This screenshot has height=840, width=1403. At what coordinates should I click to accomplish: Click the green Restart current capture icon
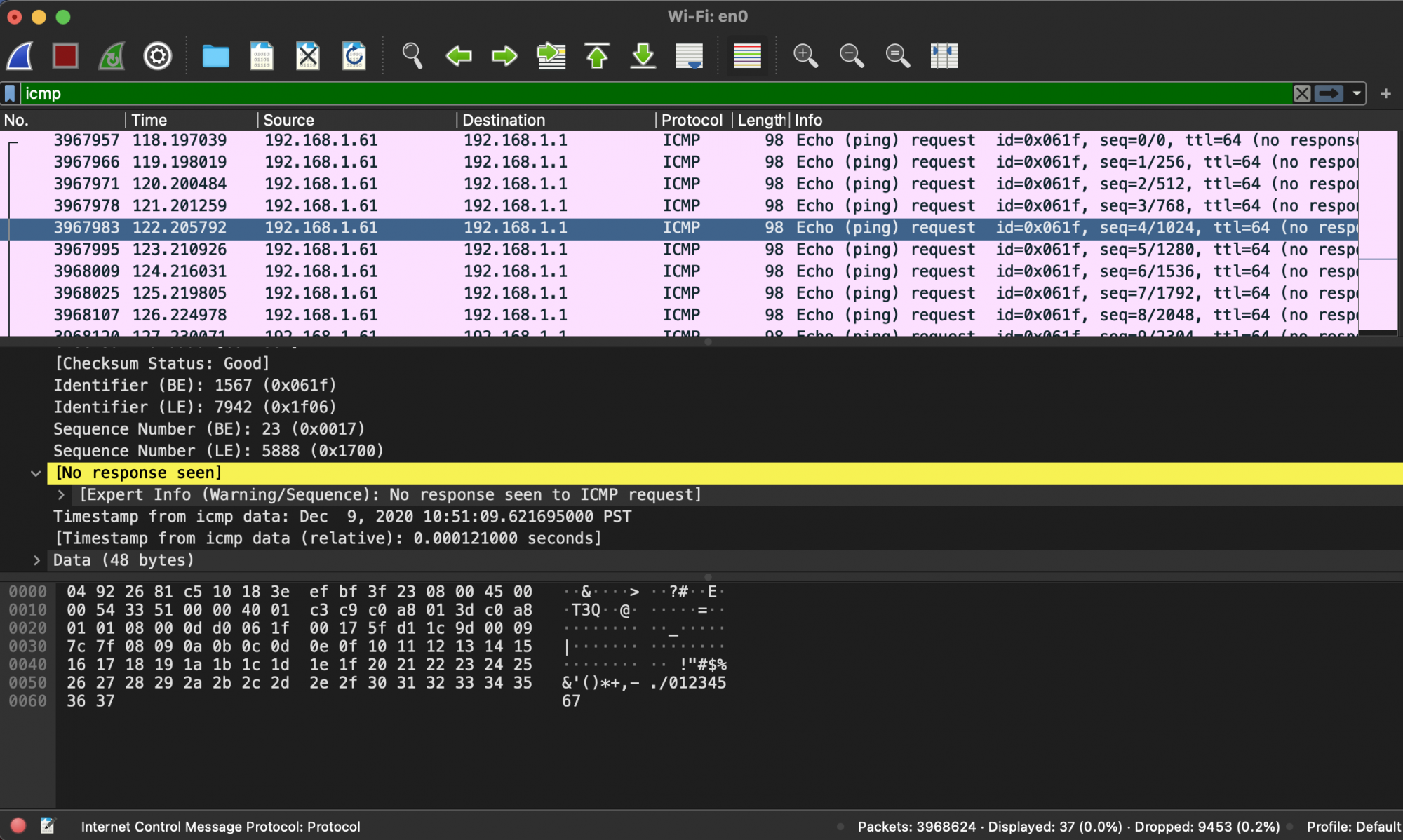pyautogui.click(x=112, y=55)
